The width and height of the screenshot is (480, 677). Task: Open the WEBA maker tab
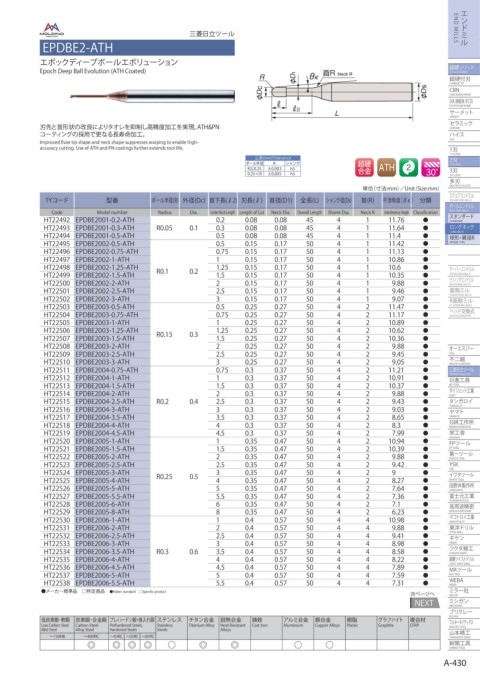[x=464, y=581]
